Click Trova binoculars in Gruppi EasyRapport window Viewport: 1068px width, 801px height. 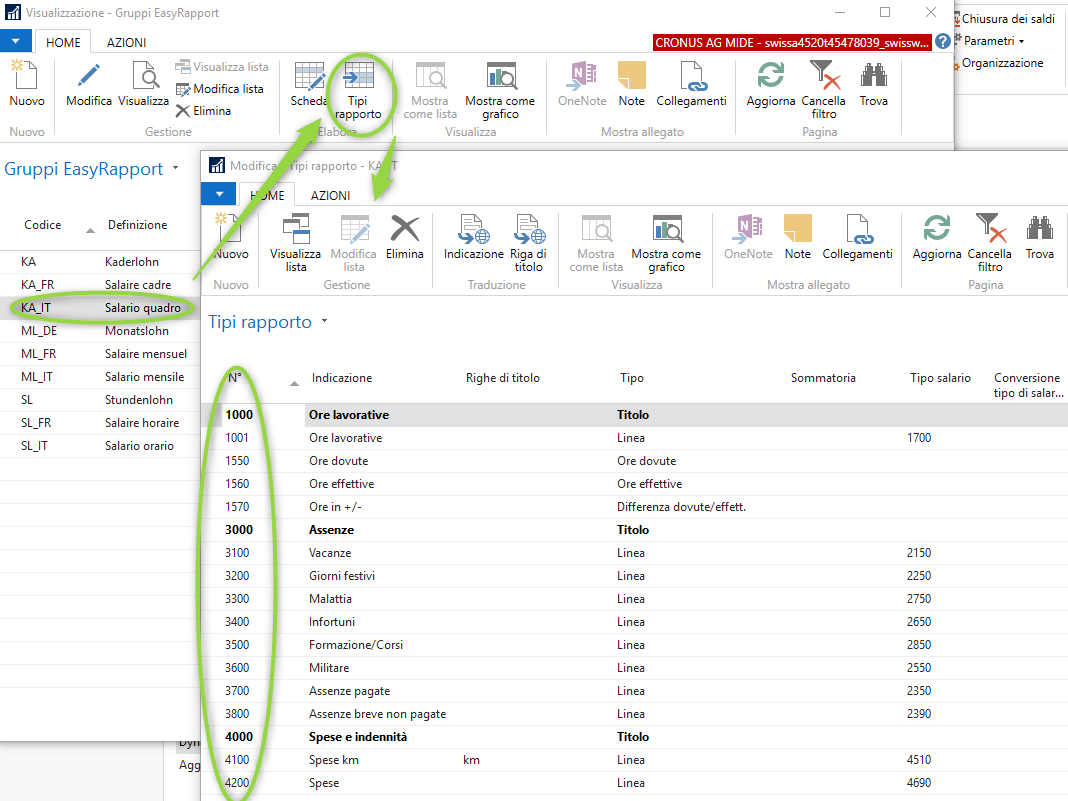(873, 77)
